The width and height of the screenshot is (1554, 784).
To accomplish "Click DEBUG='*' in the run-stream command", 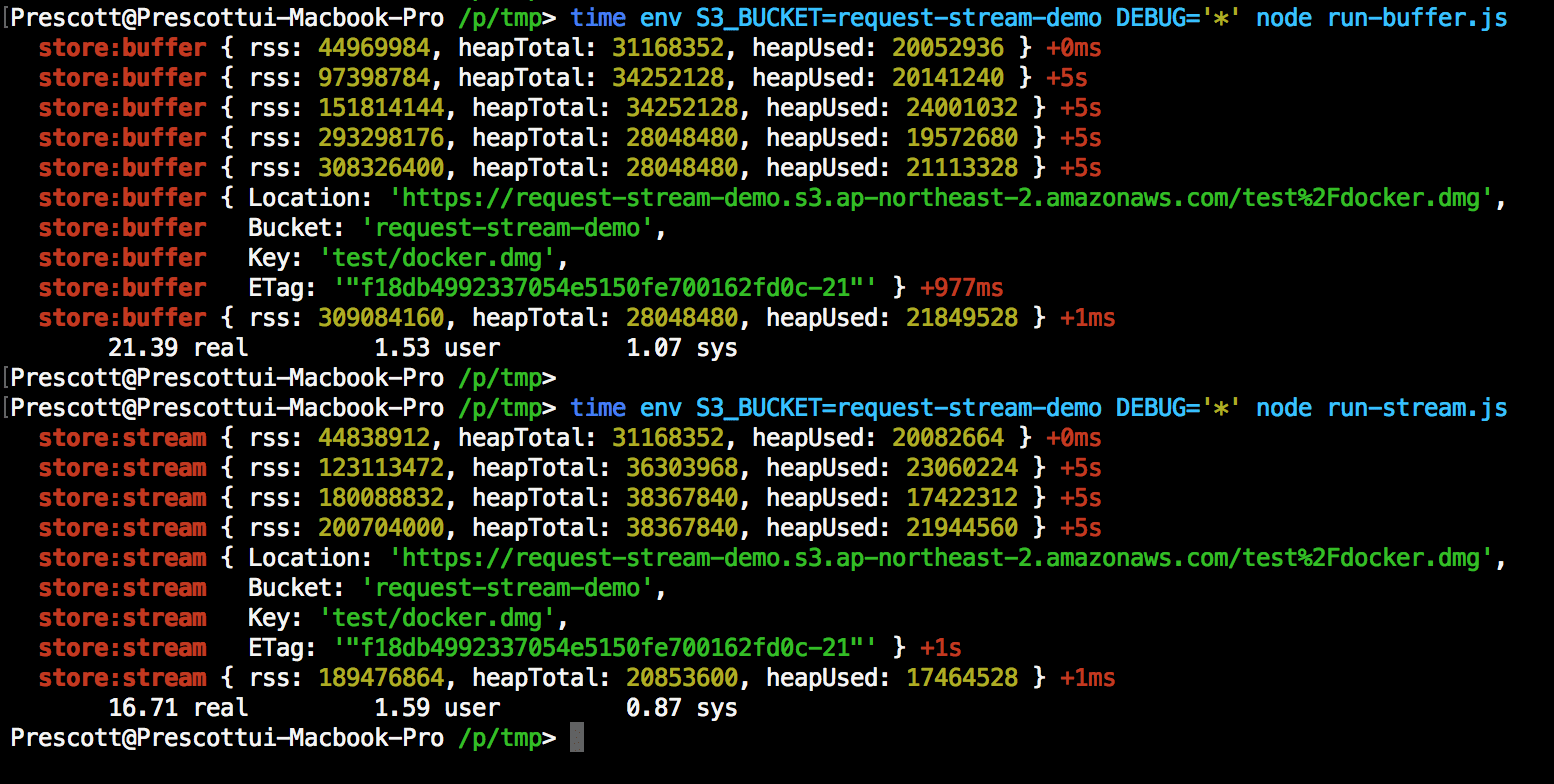I will 1178,408.
